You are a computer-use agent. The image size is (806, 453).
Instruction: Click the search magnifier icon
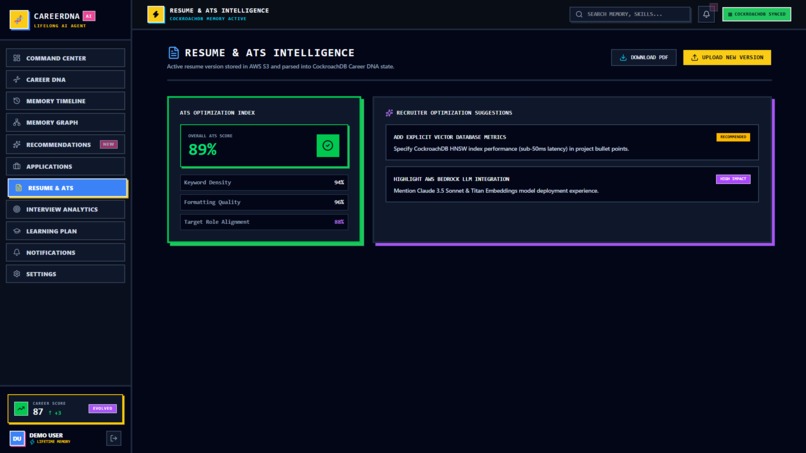(x=579, y=14)
